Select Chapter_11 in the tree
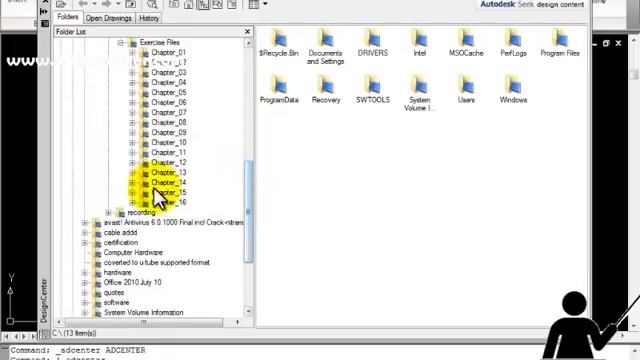The height and width of the screenshot is (360, 640). (169, 152)
